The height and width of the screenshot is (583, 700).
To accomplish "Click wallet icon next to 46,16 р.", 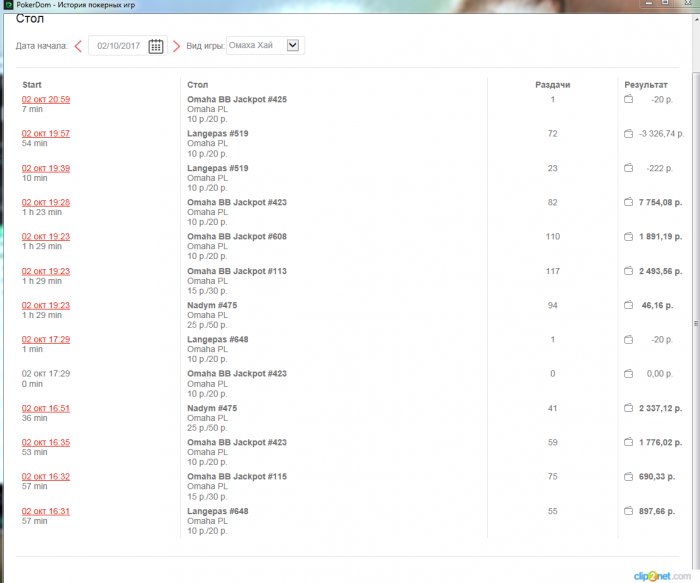I will [x=629, y=305].
